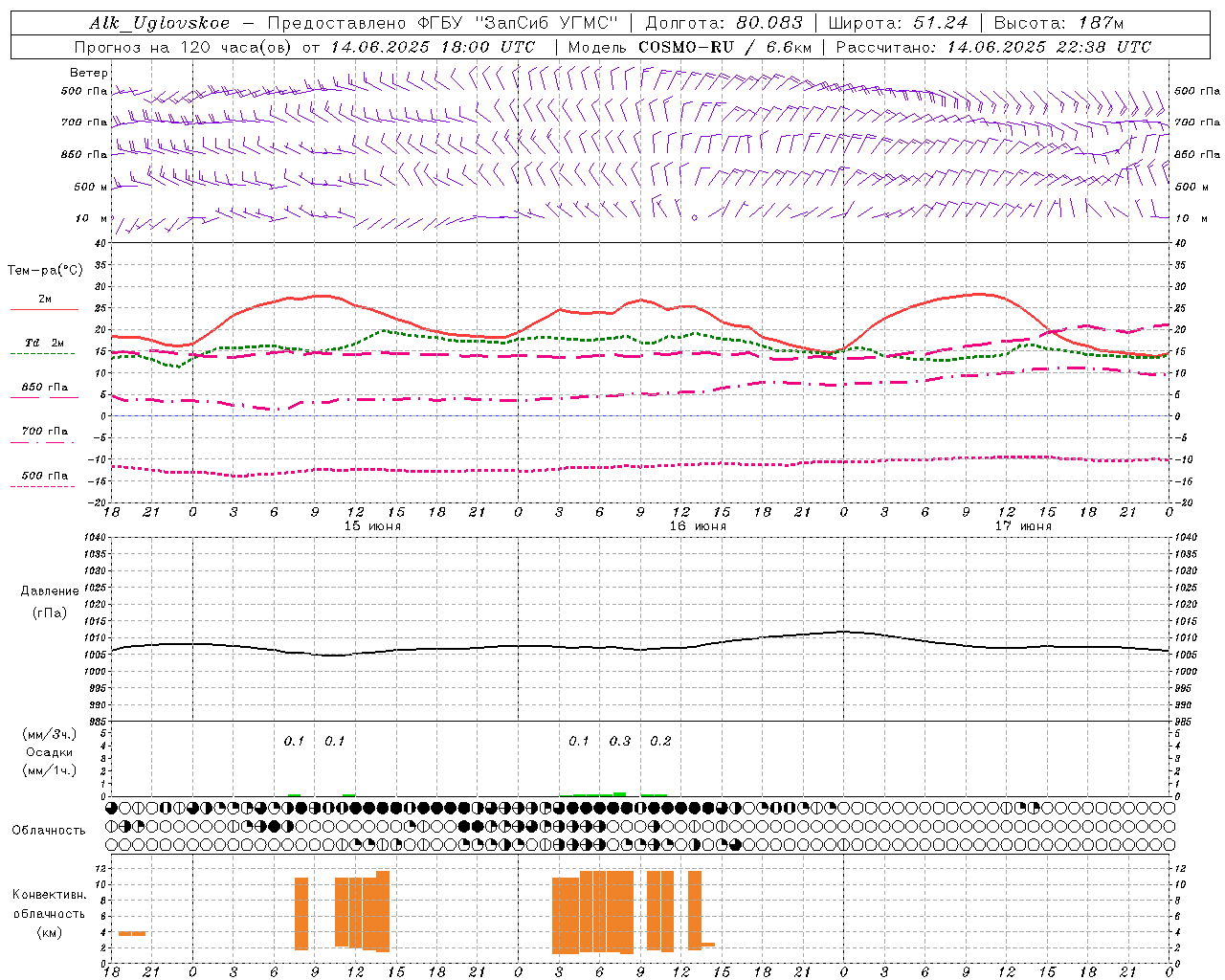The height and width of the screenshot is (980, 1225).
Task: Click the Тем-ра(°C) axis title
Action: (45, 271)
